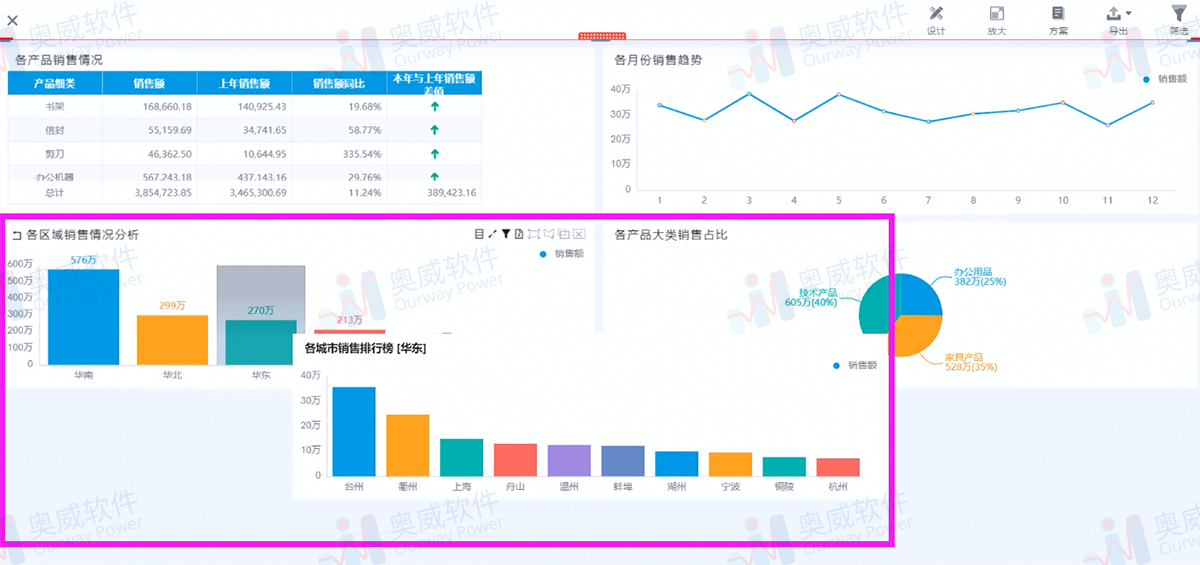The width and height of the screenshot is (1200, 565).
Task: Click the orange 家具产品 pie slice
Action: [917, 335]
